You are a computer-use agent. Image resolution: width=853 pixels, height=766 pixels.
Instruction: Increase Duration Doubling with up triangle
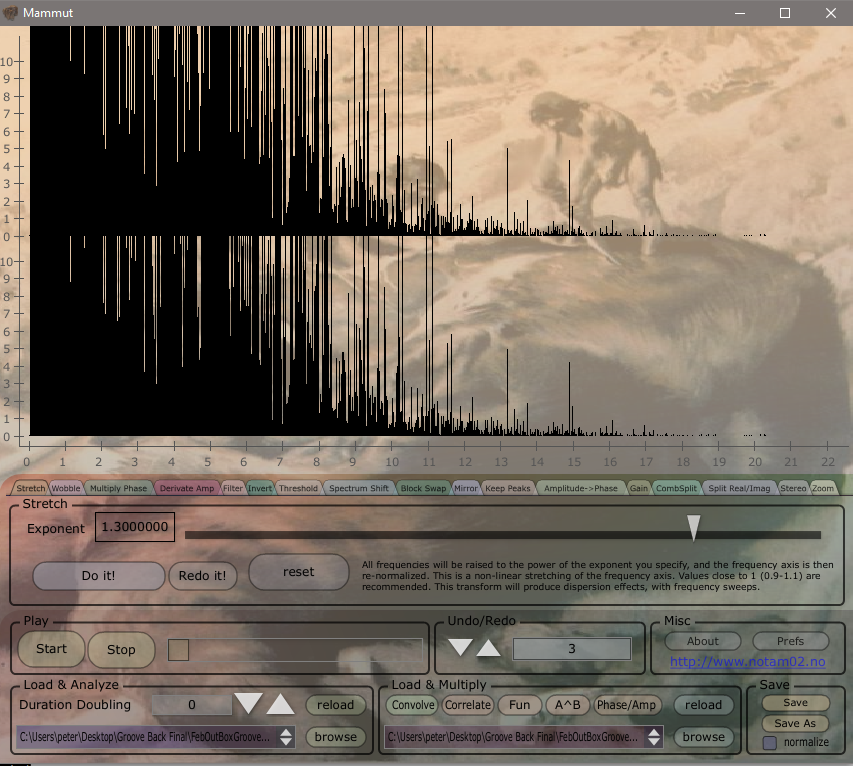[281, 704]
